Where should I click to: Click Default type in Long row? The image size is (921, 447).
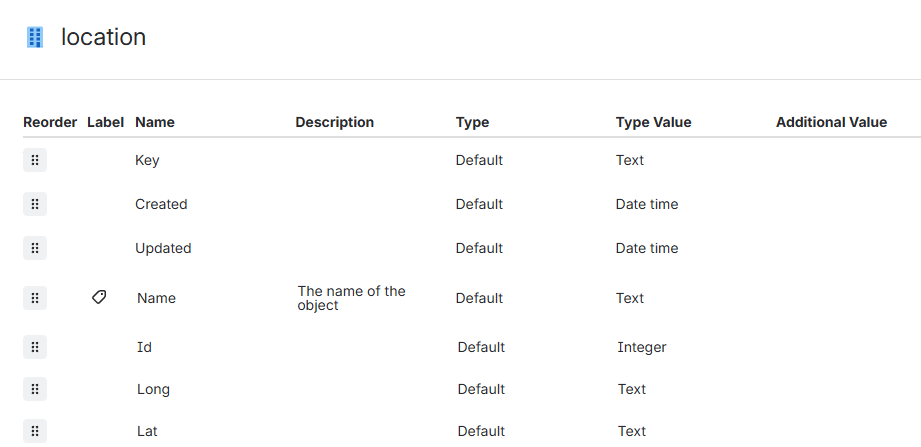(x=481, y=389)
